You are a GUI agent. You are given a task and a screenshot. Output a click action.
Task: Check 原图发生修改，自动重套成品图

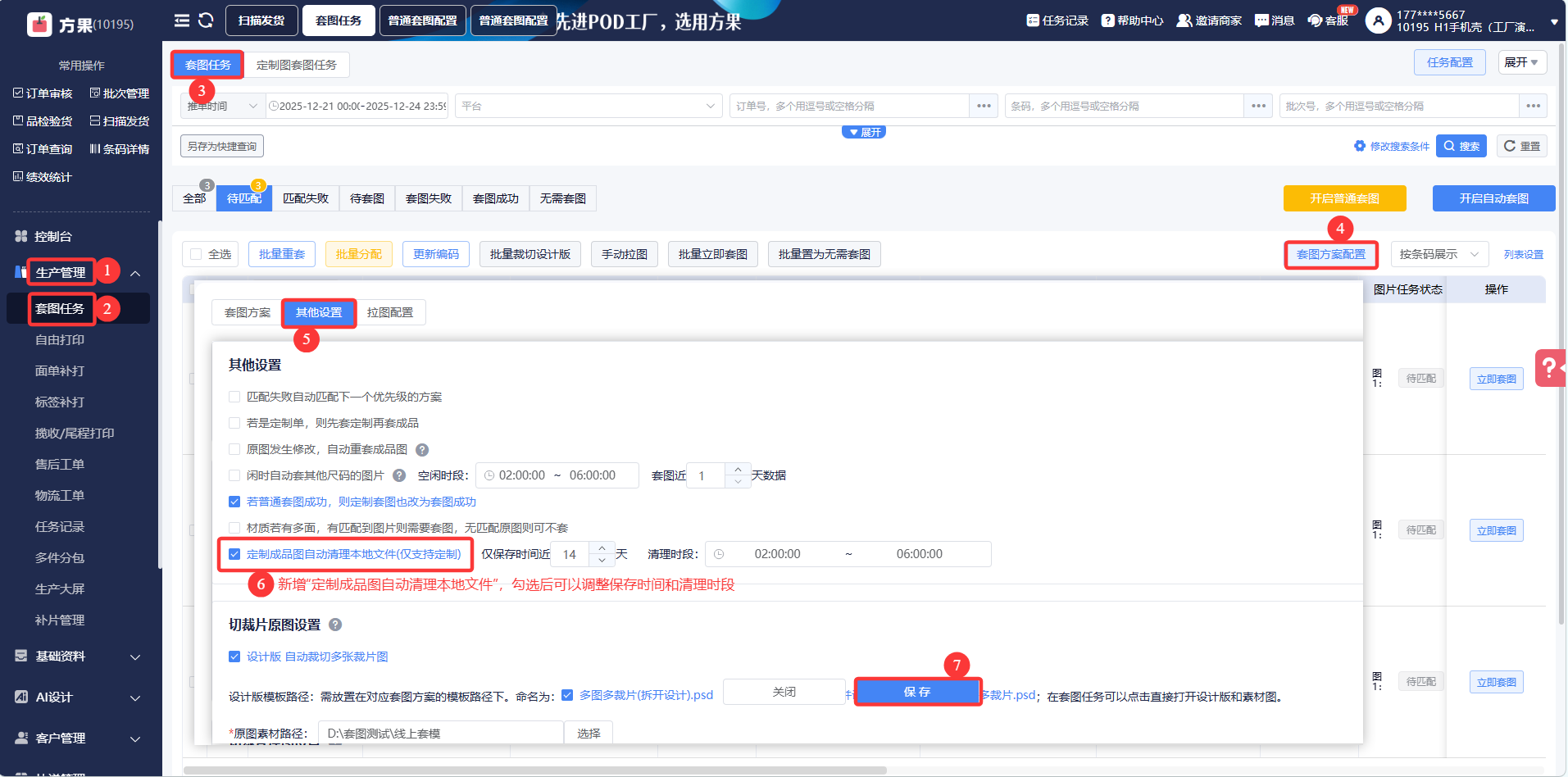pos(234,449)
